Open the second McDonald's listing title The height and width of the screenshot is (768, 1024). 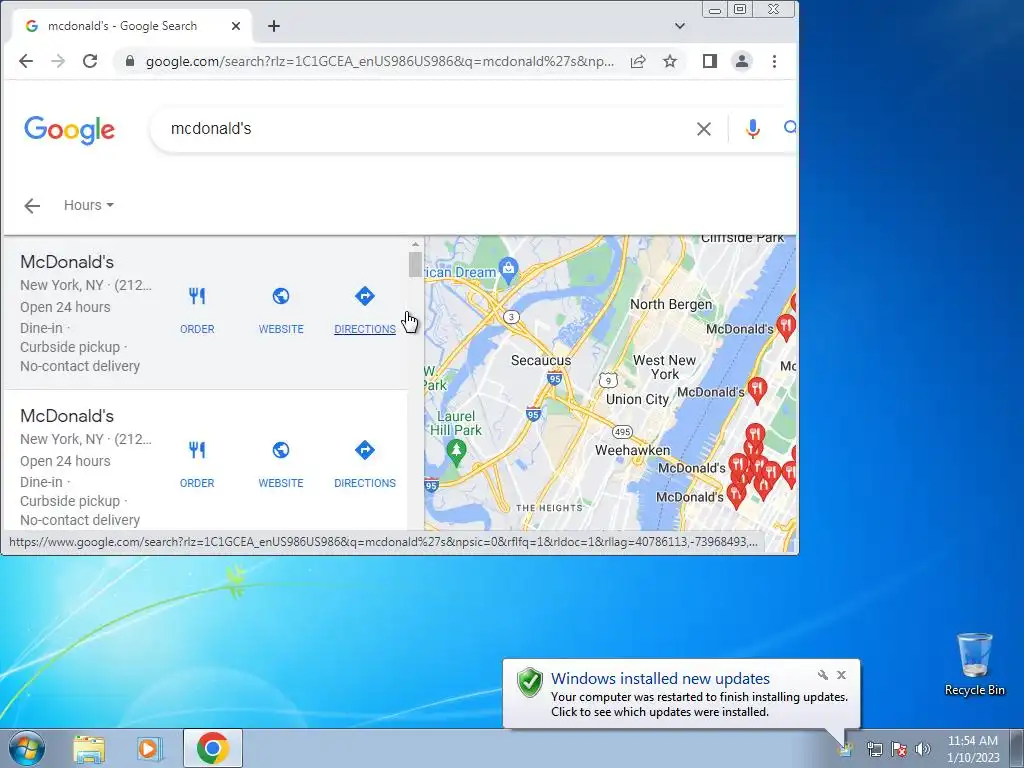(x=67, y=416)
